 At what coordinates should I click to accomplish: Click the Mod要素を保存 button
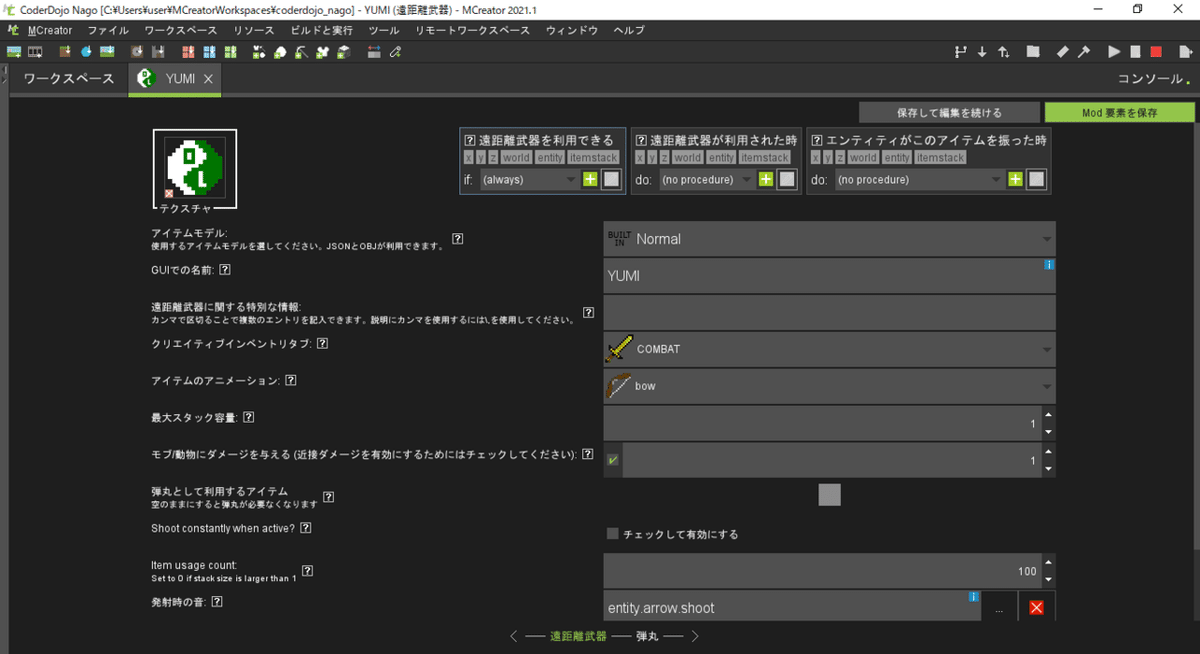coord(1120,111)
